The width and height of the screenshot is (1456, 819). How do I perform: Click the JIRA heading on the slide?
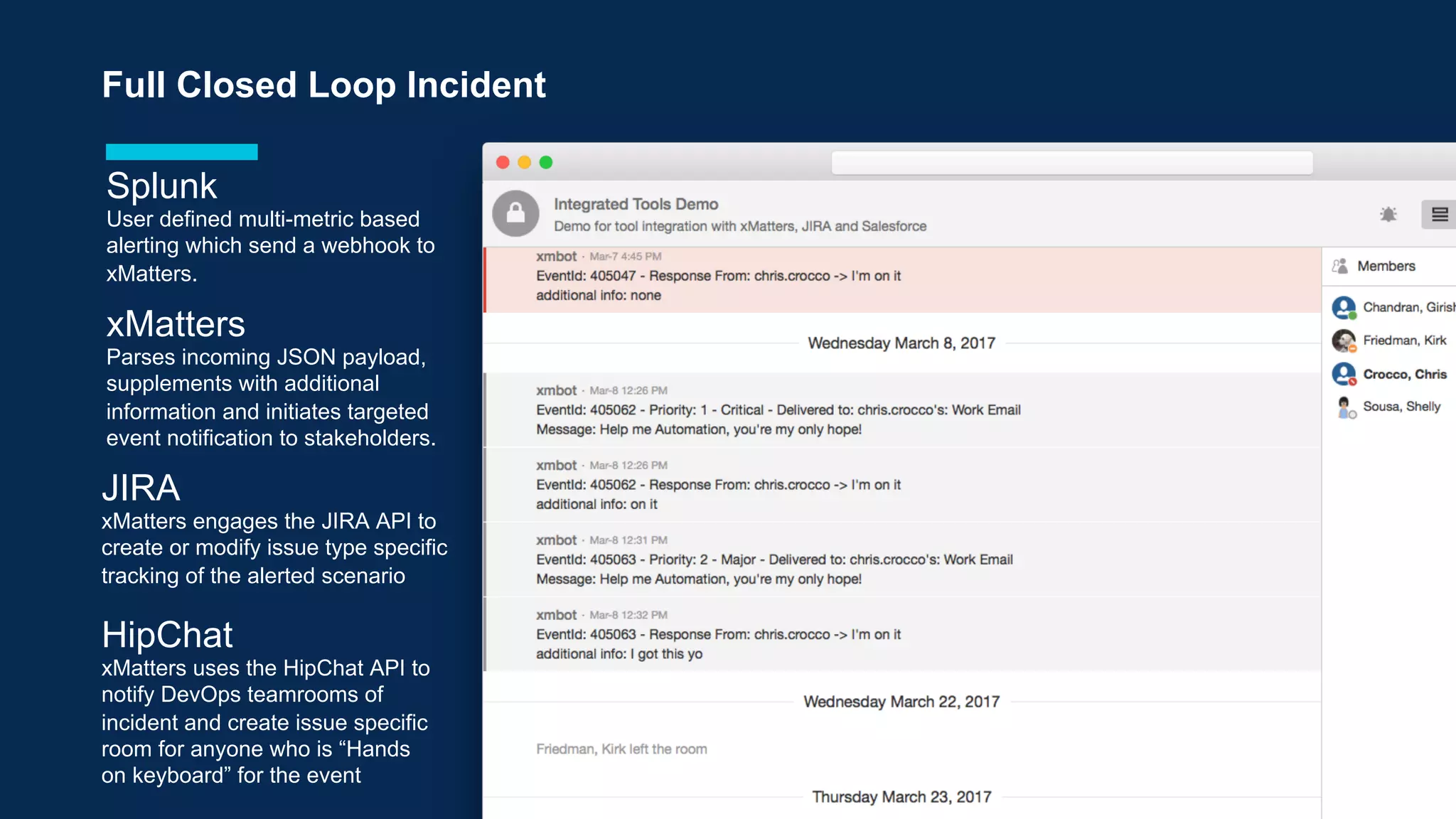point(141,488)
